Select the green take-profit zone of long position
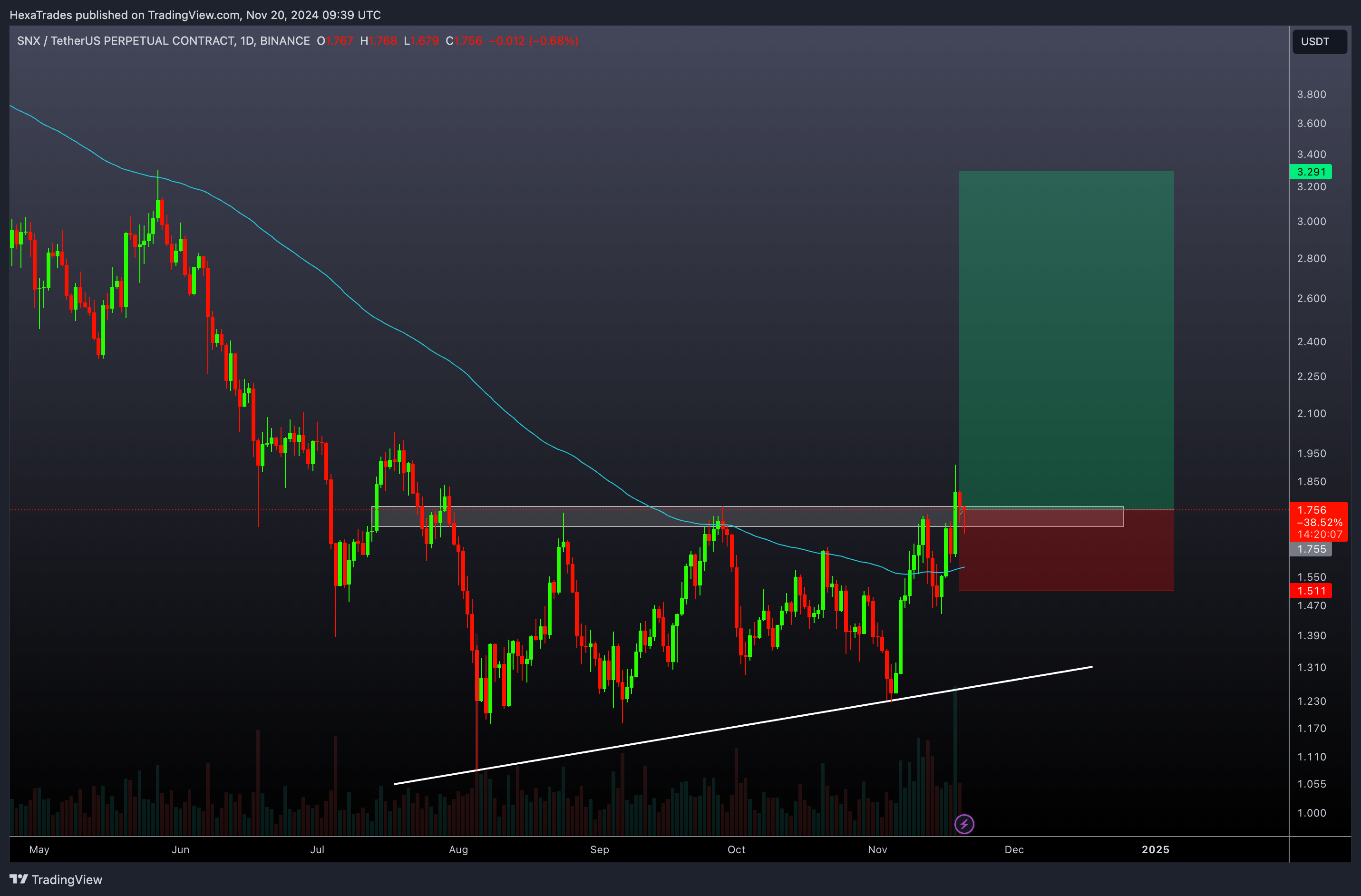1361x896 pixels. [1066, 340]
